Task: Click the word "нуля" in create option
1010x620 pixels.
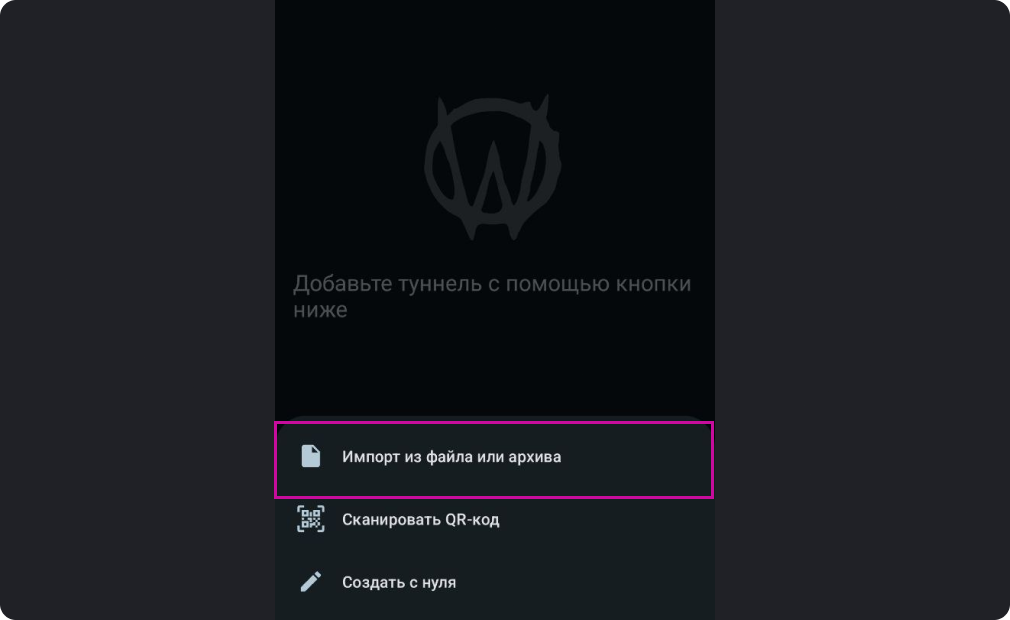Action: click(x=438, y=583)
